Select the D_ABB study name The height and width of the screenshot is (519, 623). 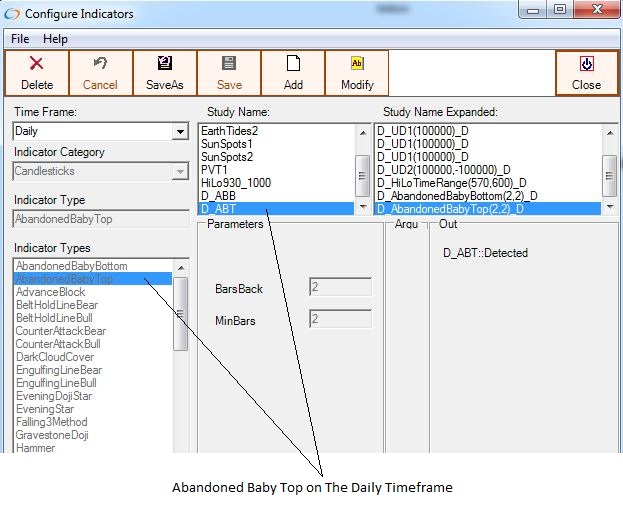click(219, 196)
